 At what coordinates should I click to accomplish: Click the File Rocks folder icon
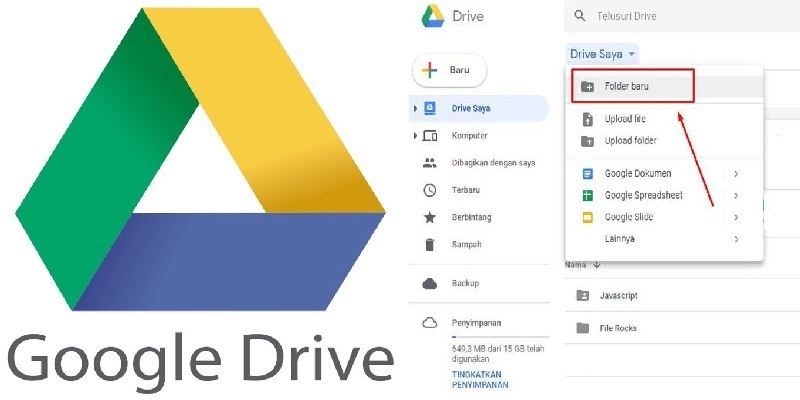coord(582,328)
